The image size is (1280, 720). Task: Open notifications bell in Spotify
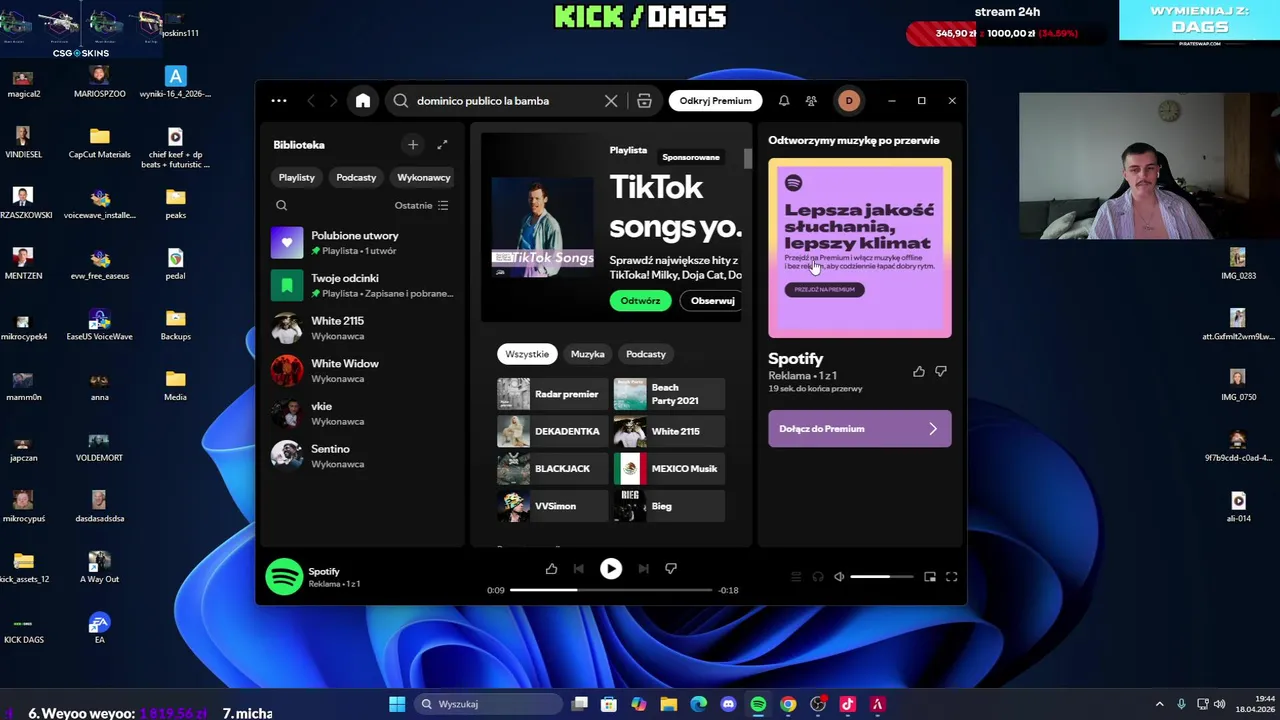784,101
